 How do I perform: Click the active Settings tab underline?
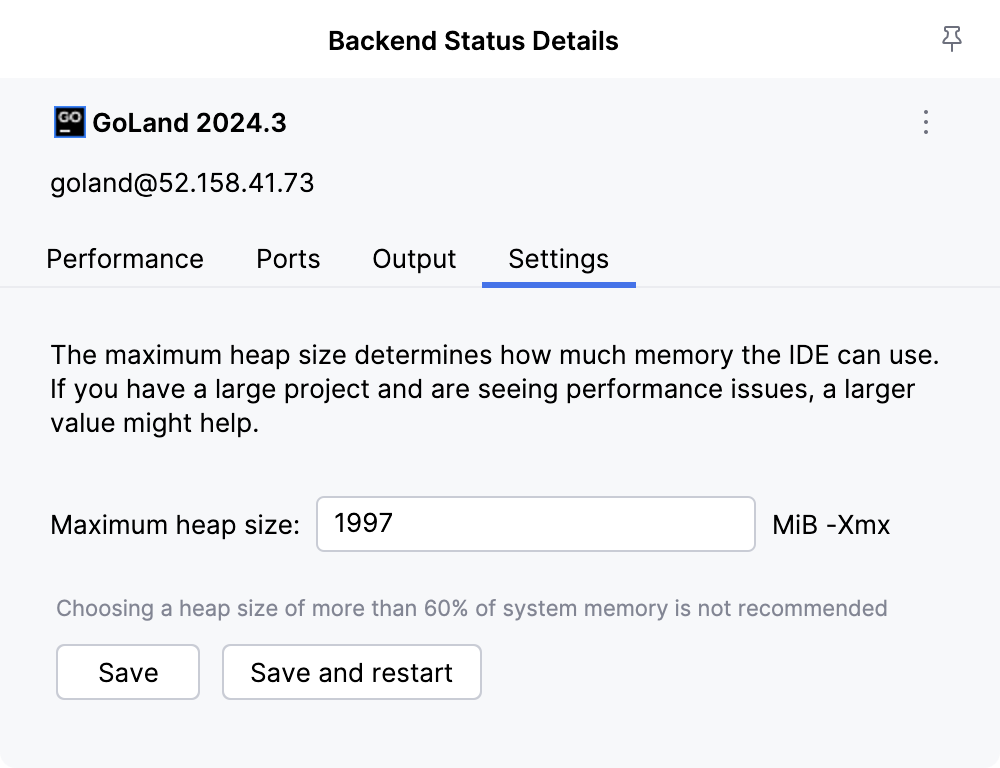tap(558, 285)
